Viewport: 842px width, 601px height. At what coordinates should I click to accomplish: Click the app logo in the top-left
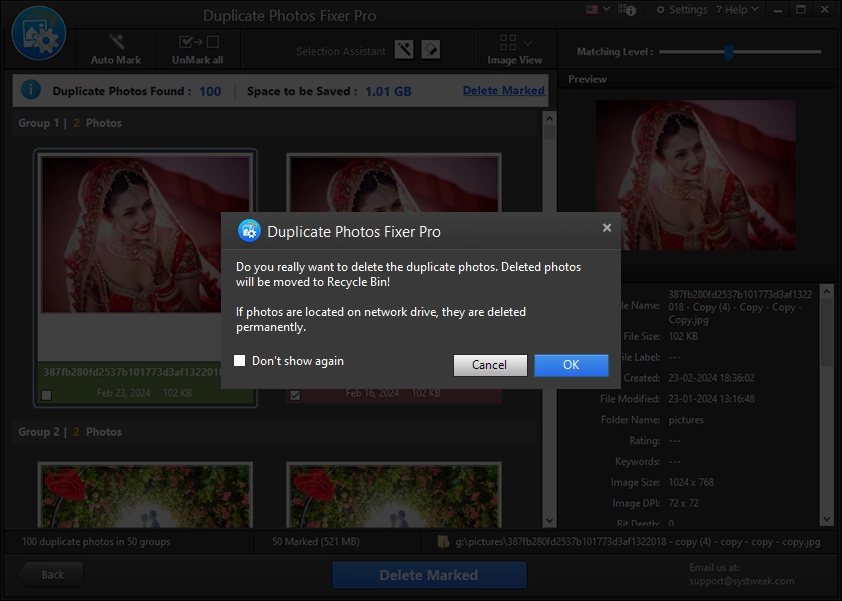(39, 33)
